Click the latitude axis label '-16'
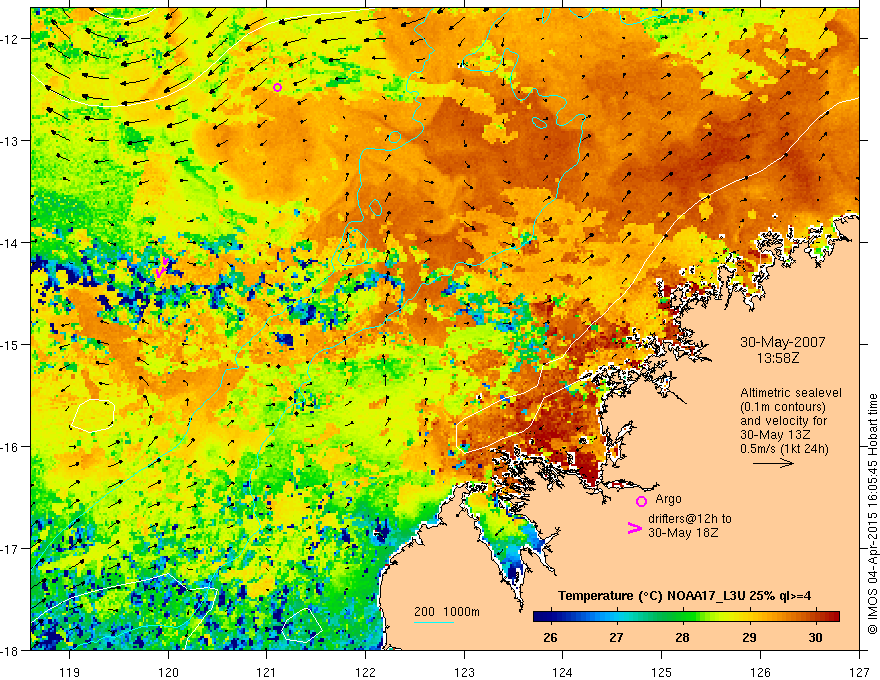 (10, 447)
